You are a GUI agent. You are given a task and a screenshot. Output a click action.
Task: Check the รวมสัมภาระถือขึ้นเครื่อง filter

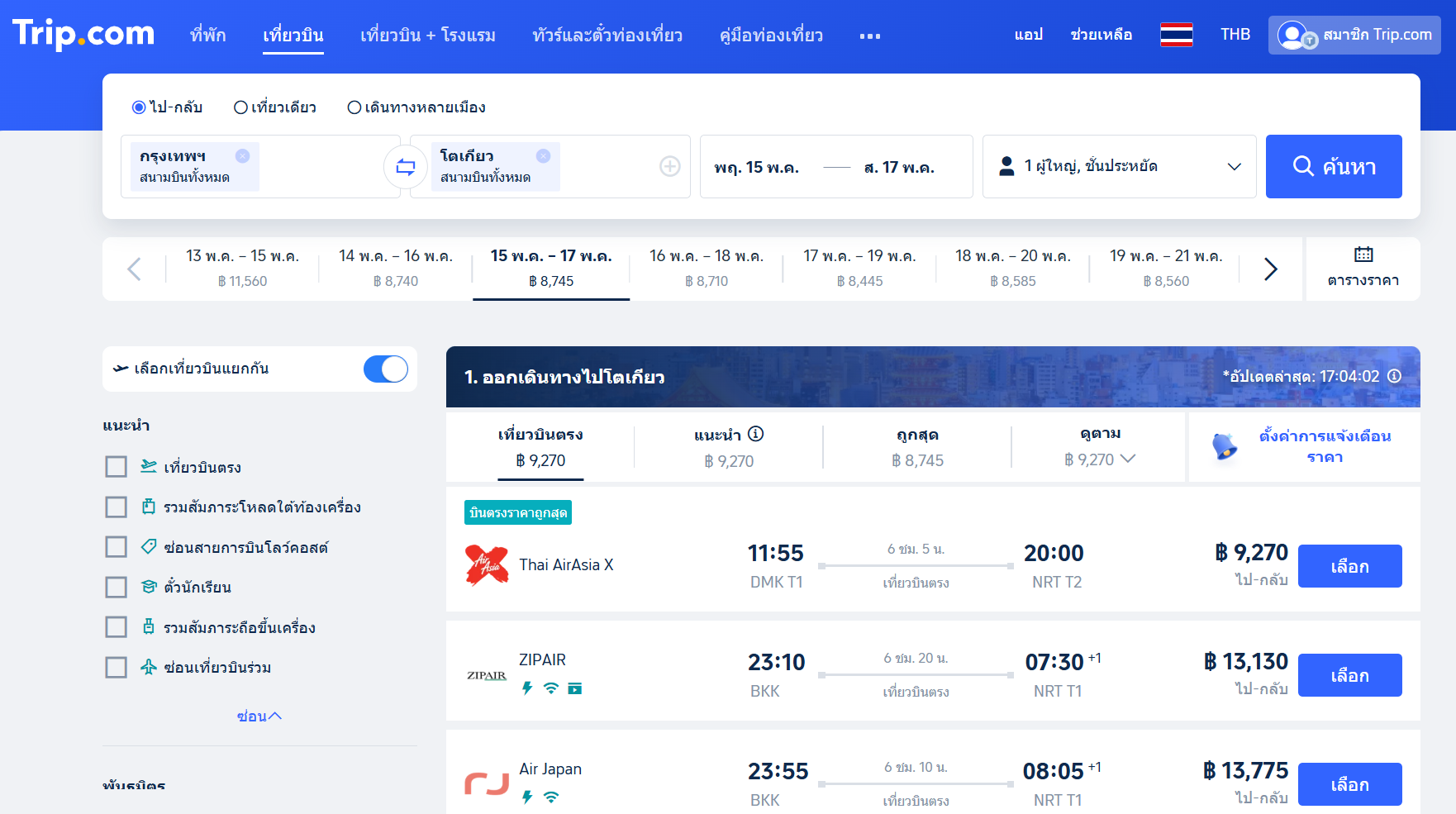click(116, 627)
